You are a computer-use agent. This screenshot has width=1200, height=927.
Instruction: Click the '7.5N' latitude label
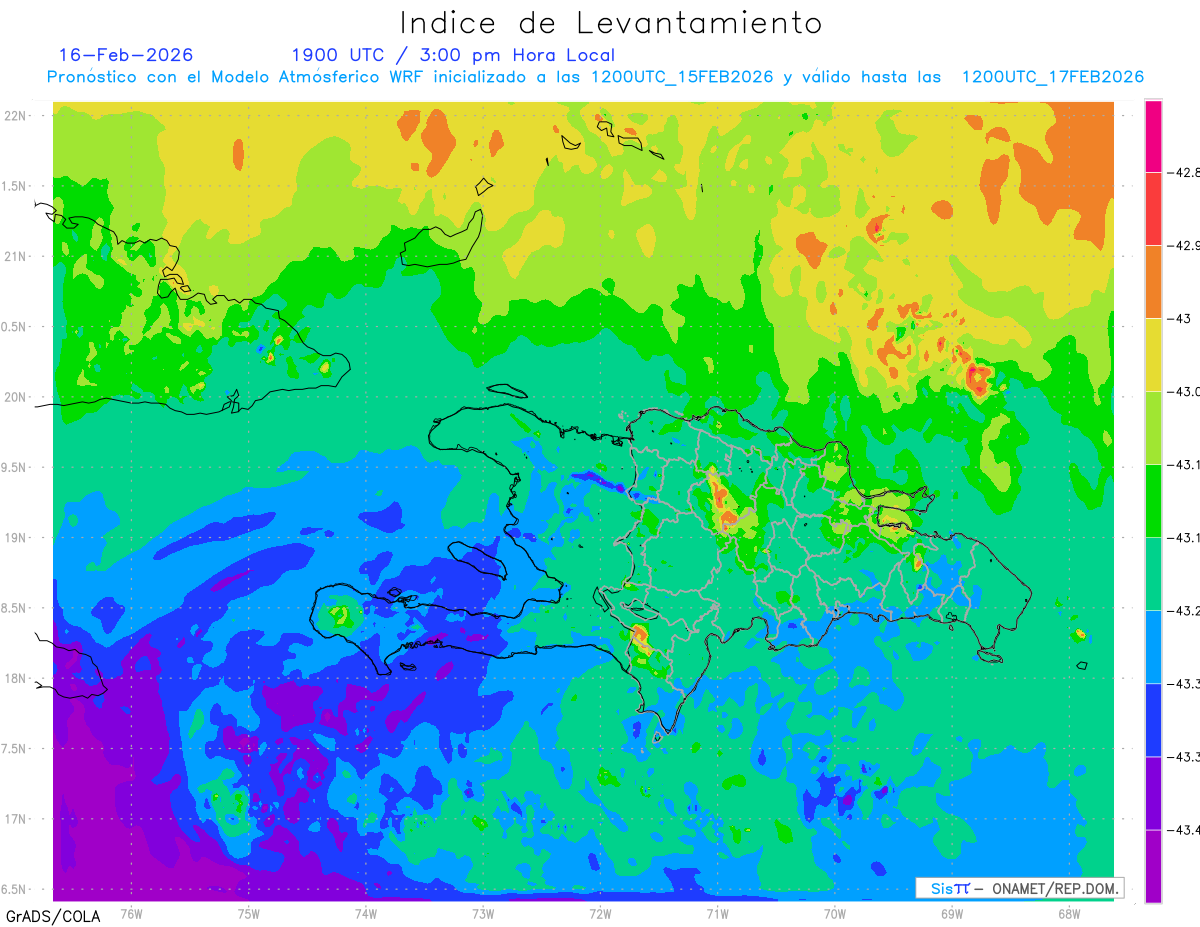click(x=15, y=749)
